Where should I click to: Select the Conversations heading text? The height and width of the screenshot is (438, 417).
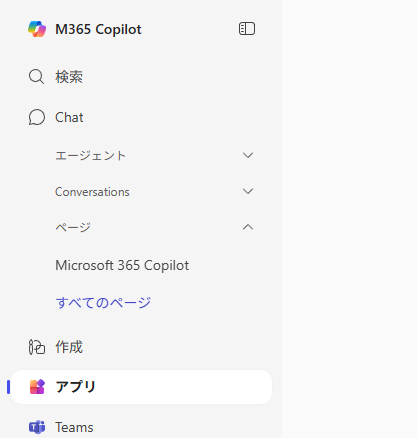point(92,192)
